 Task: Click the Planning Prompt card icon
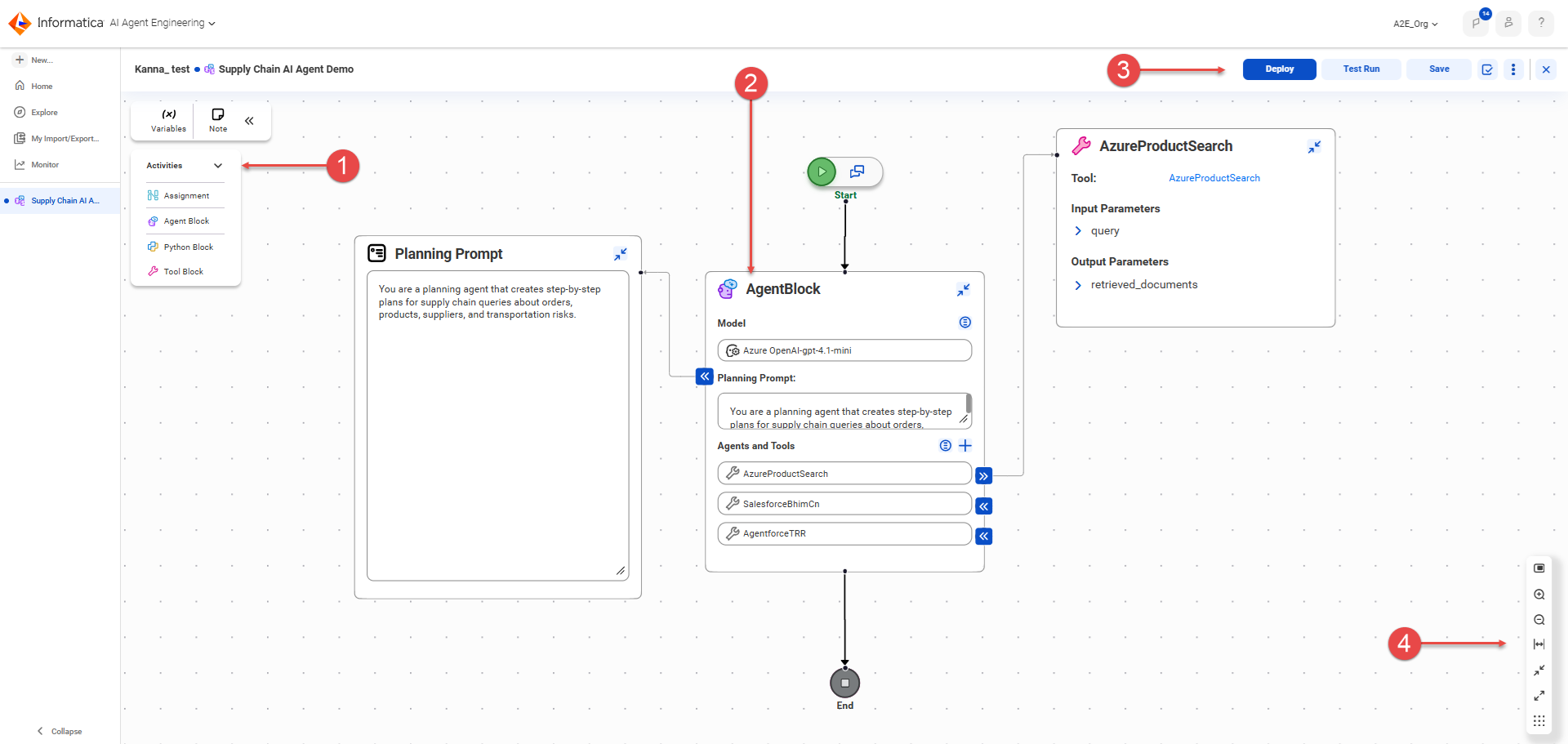pyautogui.click(x=376, y=253)
